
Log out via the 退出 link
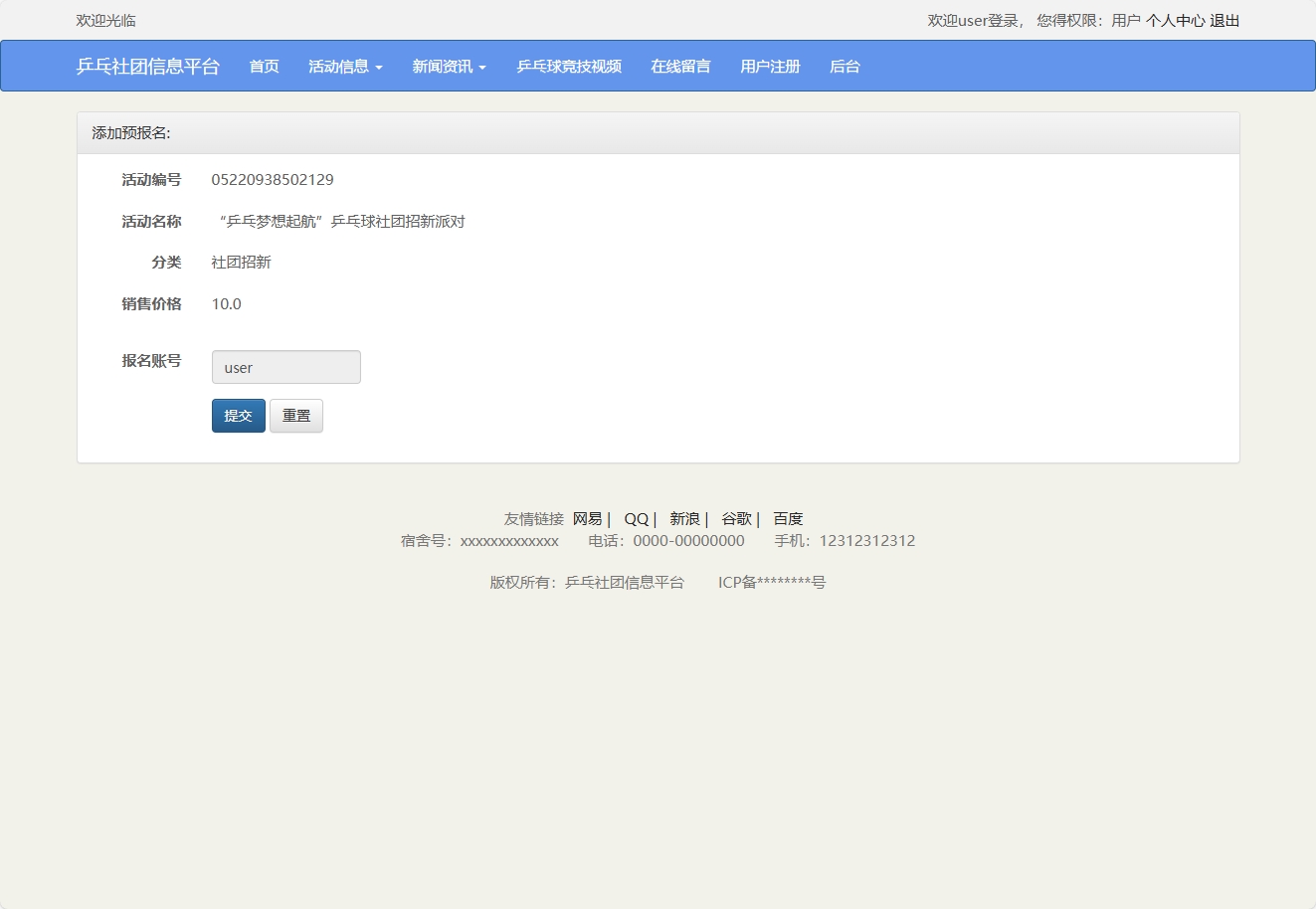1226,20
